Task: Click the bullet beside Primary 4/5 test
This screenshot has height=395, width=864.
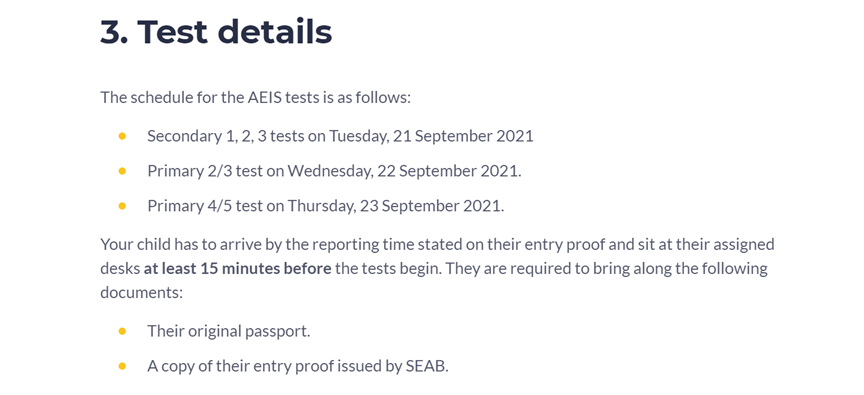Action: click(x=122, y=206)
